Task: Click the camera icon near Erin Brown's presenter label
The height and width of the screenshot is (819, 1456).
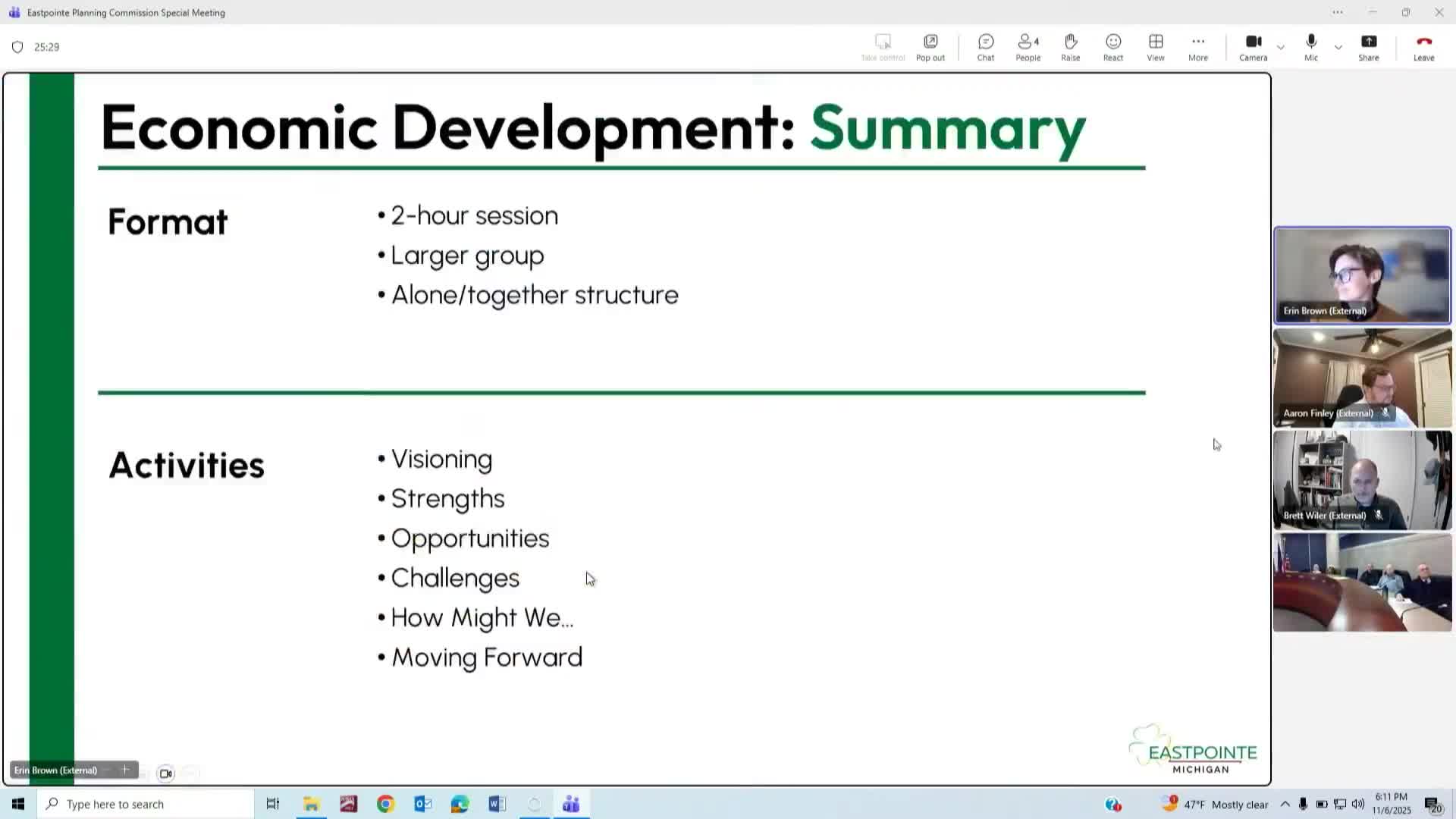Action: coord(165,773)
